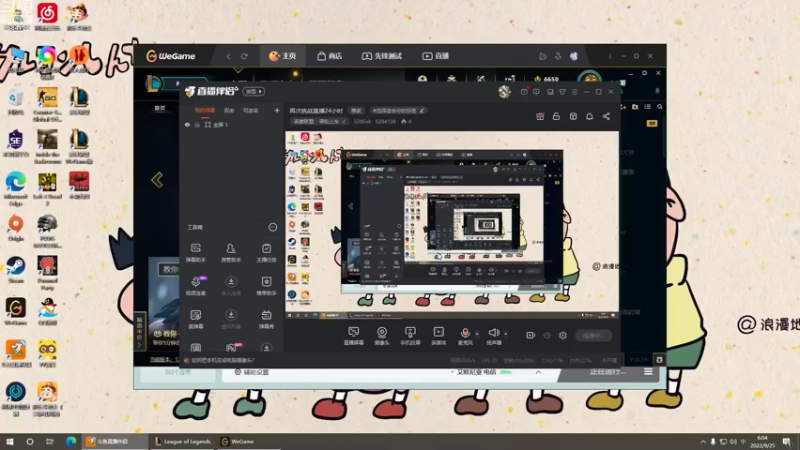Toggle the preview eye icon next to settings
This screenshot has height=450, width=800.
[546, 335]
